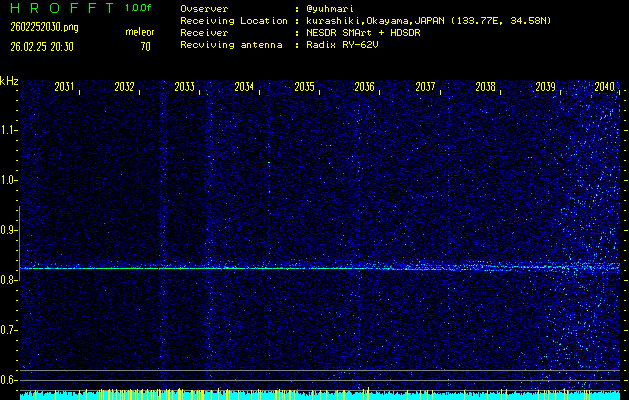Screen dimensions: 629x400
Task: Click the kHz axis unit label
Action: [9, 80]
